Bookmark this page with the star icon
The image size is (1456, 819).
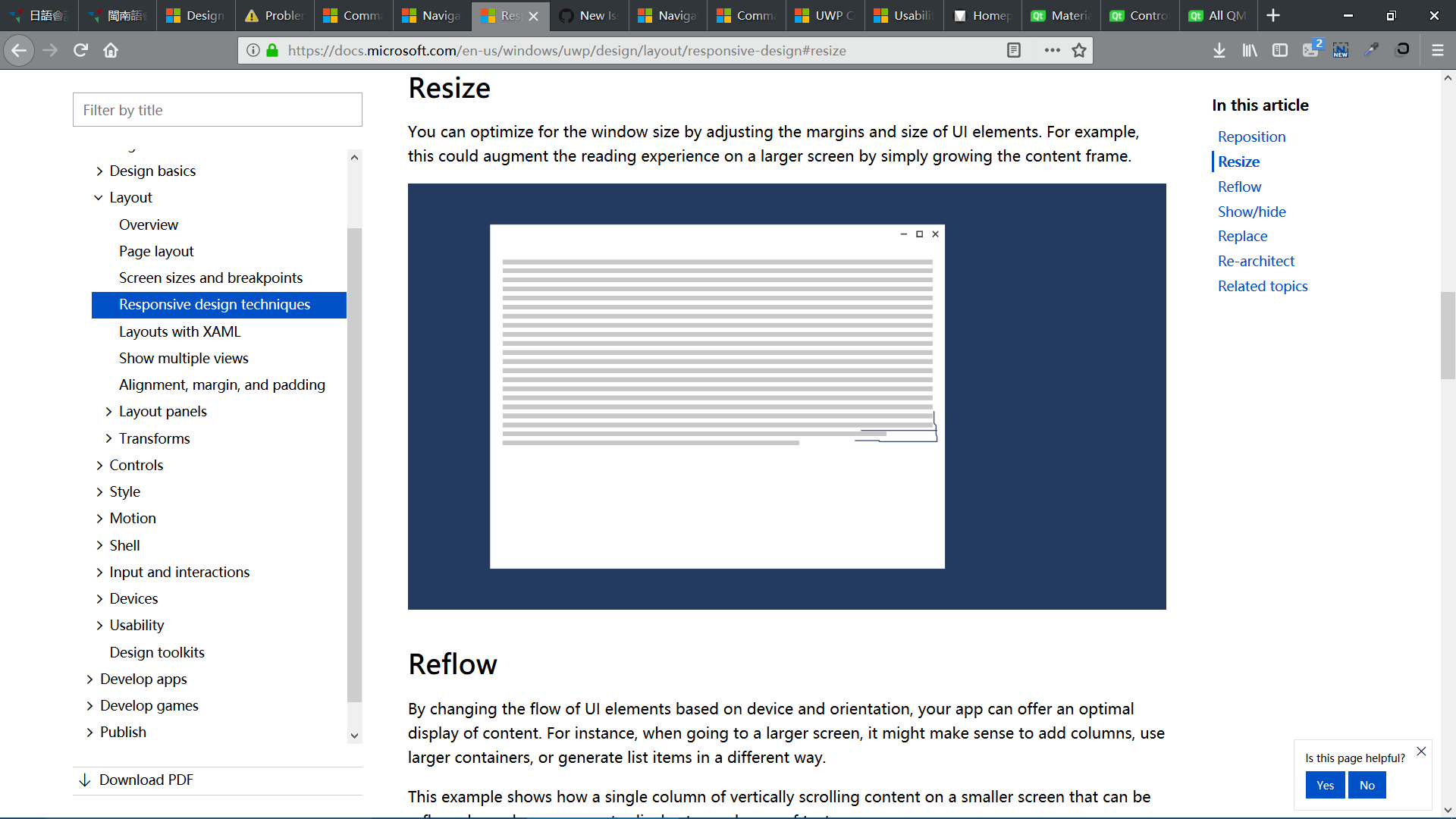(1078, 50)
